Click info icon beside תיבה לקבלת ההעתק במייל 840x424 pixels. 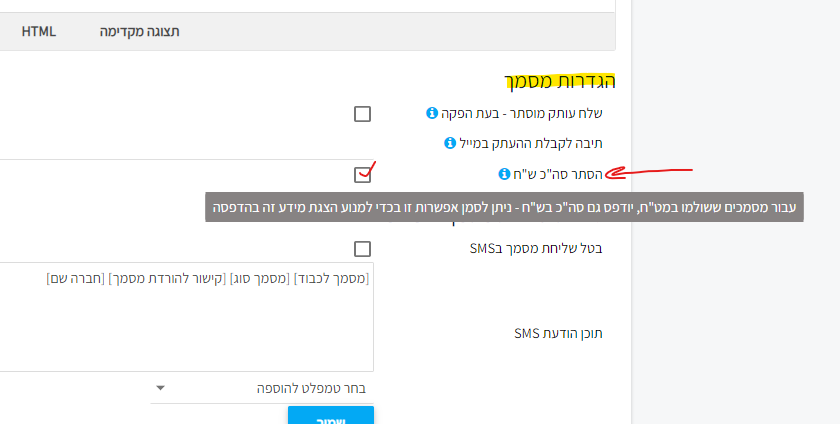pos(450,143)
